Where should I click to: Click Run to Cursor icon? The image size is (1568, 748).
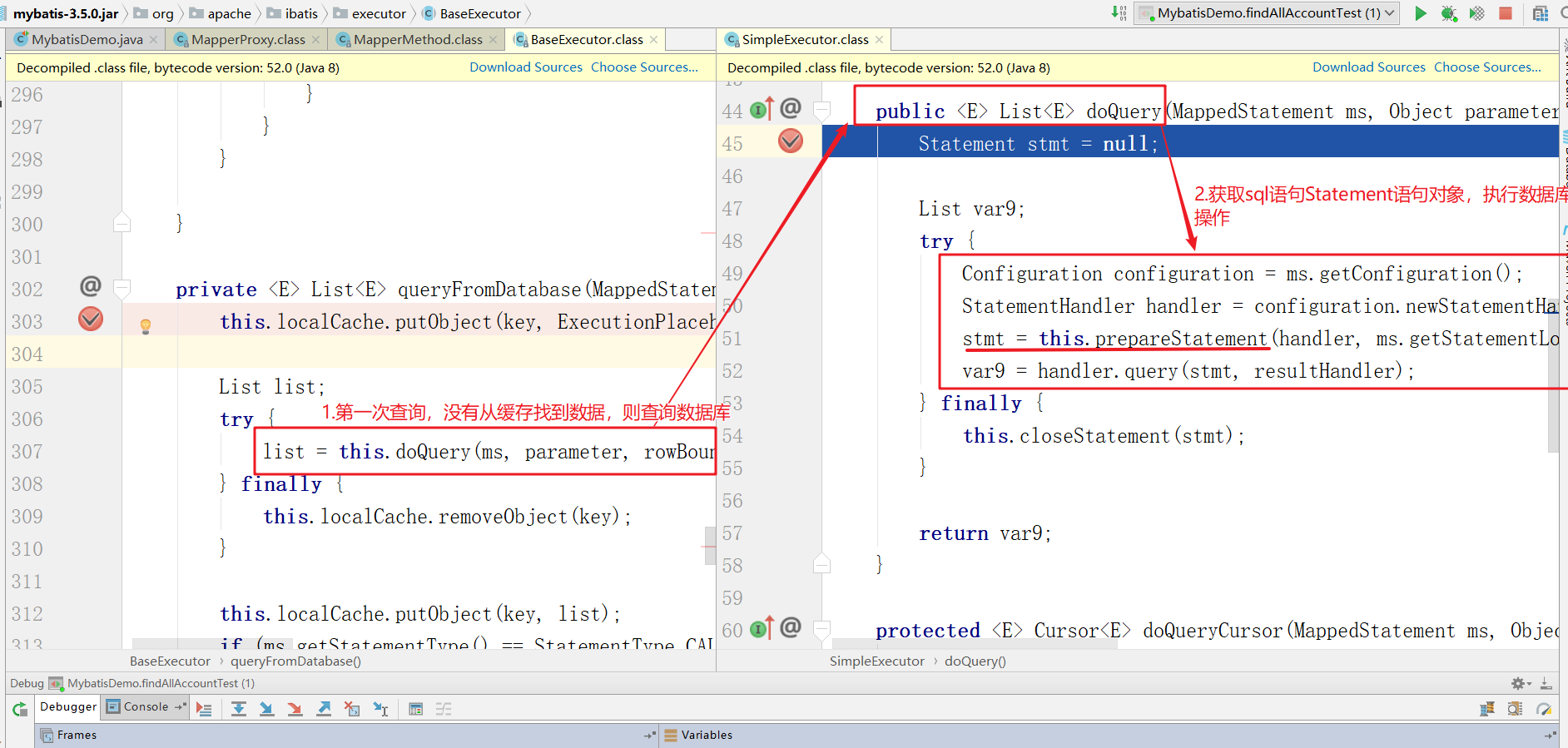380,709
